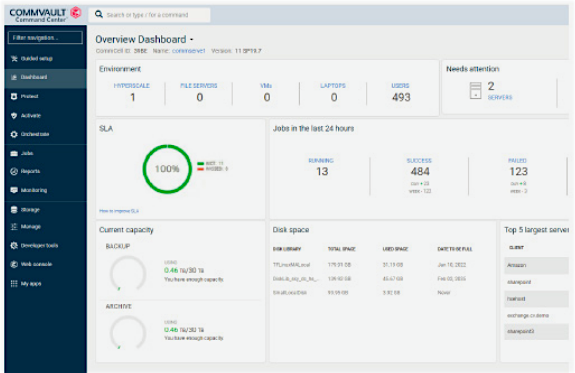Screen dimensions: 575x373
Task: Click the users count 493
Action: point(401,97)
